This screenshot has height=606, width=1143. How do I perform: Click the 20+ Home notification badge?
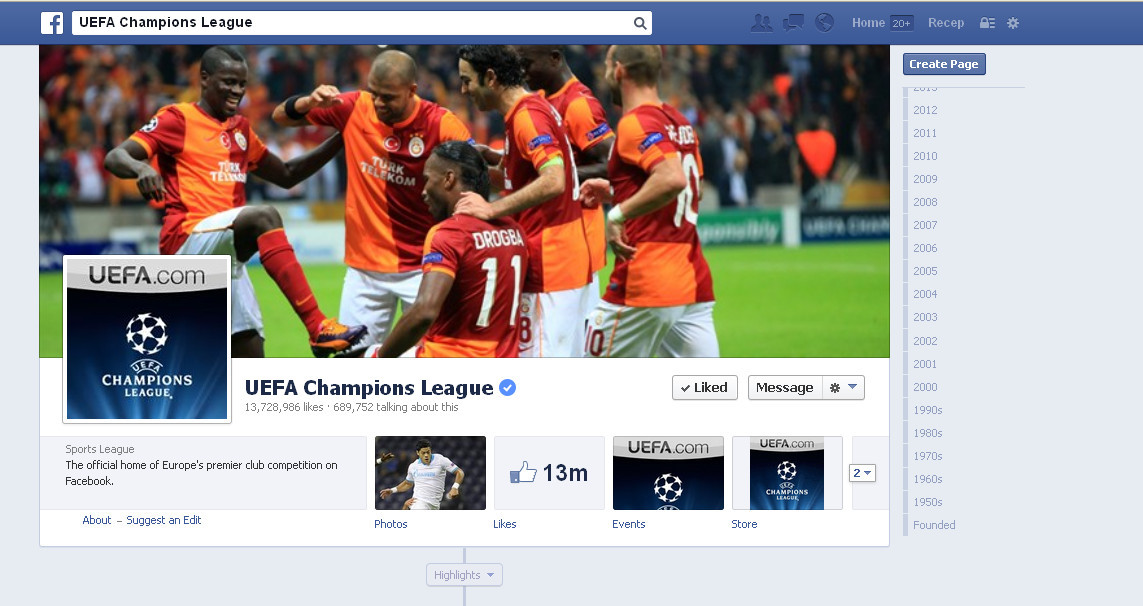tap(902, 23)
